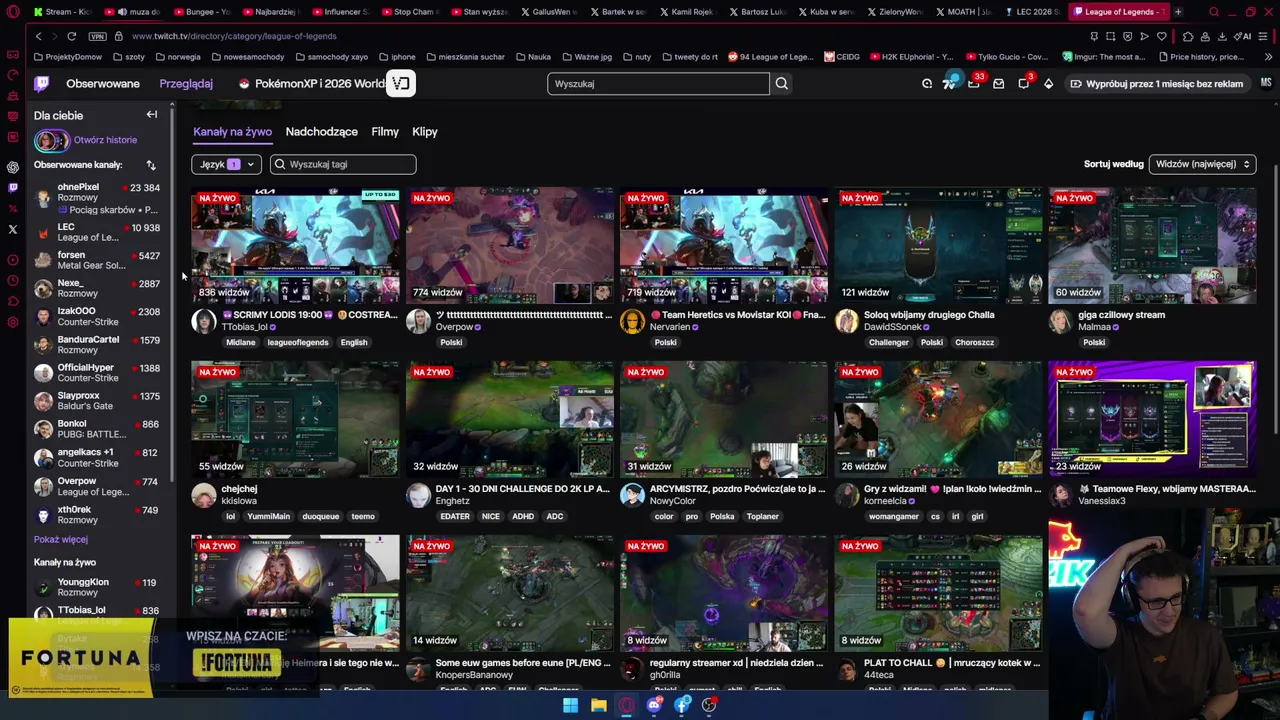
Task: Click the browser address bar URL
Action: click(x=234, y=36)
